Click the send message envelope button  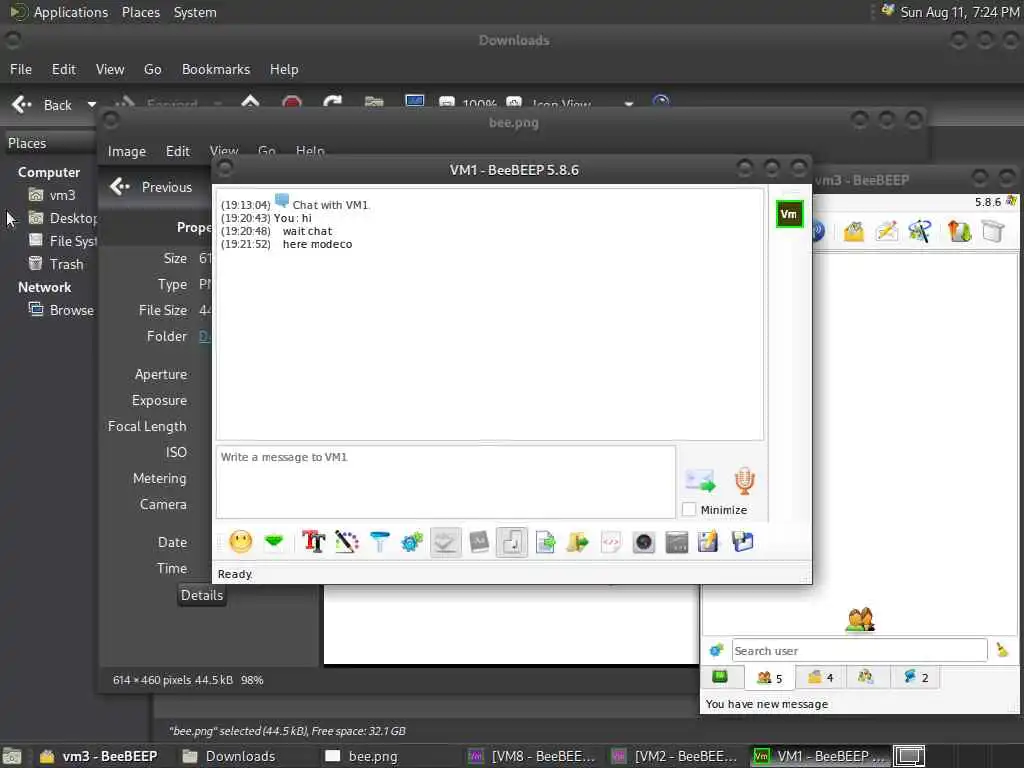coord(701,481)
